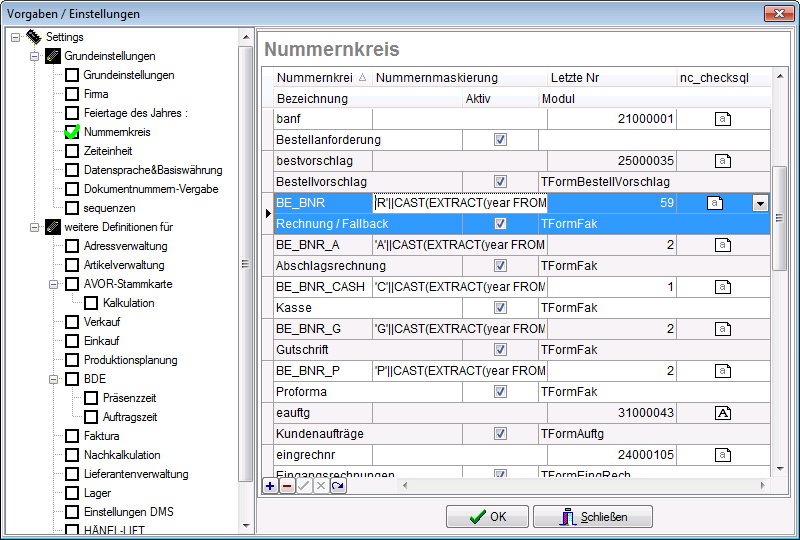Select Firma in settings tree
The image size is (800, 540).
96,94
